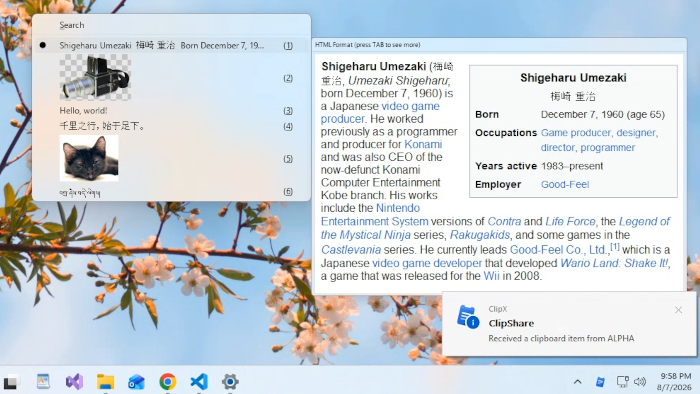This screenshot has height=394, width=700.
Task: Open the Life Force link
Action: pyautogui.click(x=570, y=221)
